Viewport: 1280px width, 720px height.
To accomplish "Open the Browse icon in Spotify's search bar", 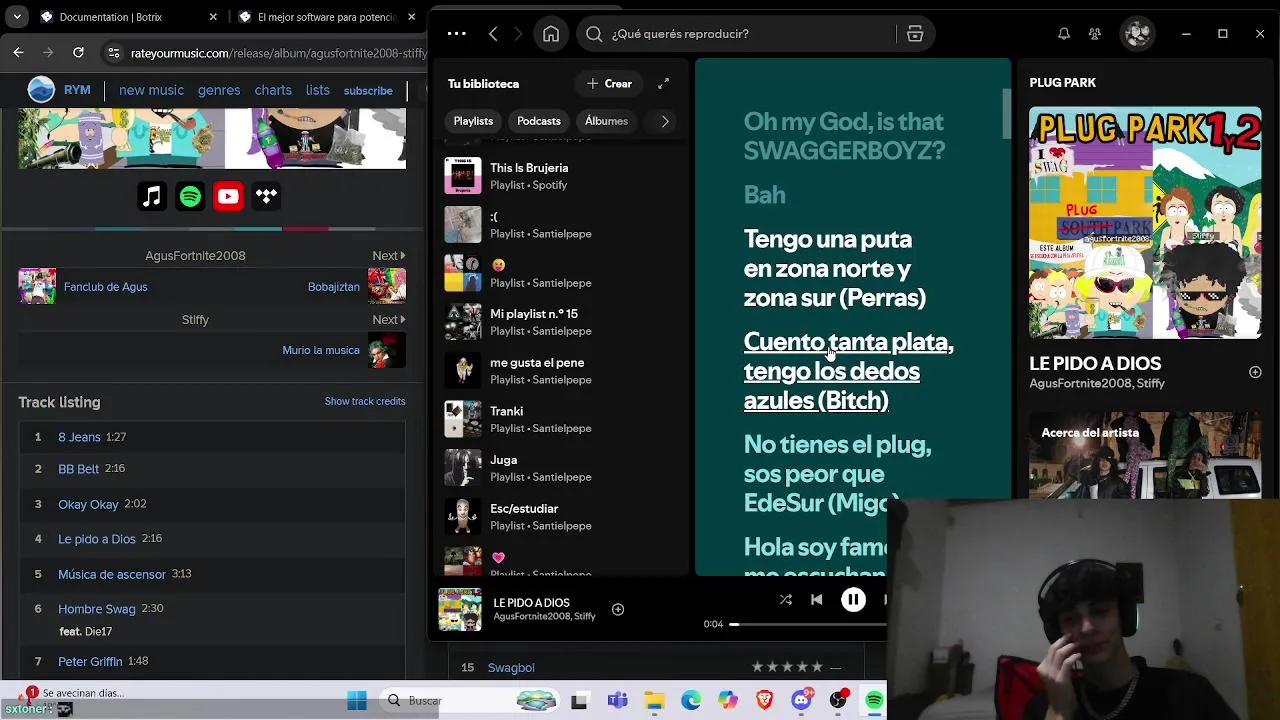I will click(915, 34).
